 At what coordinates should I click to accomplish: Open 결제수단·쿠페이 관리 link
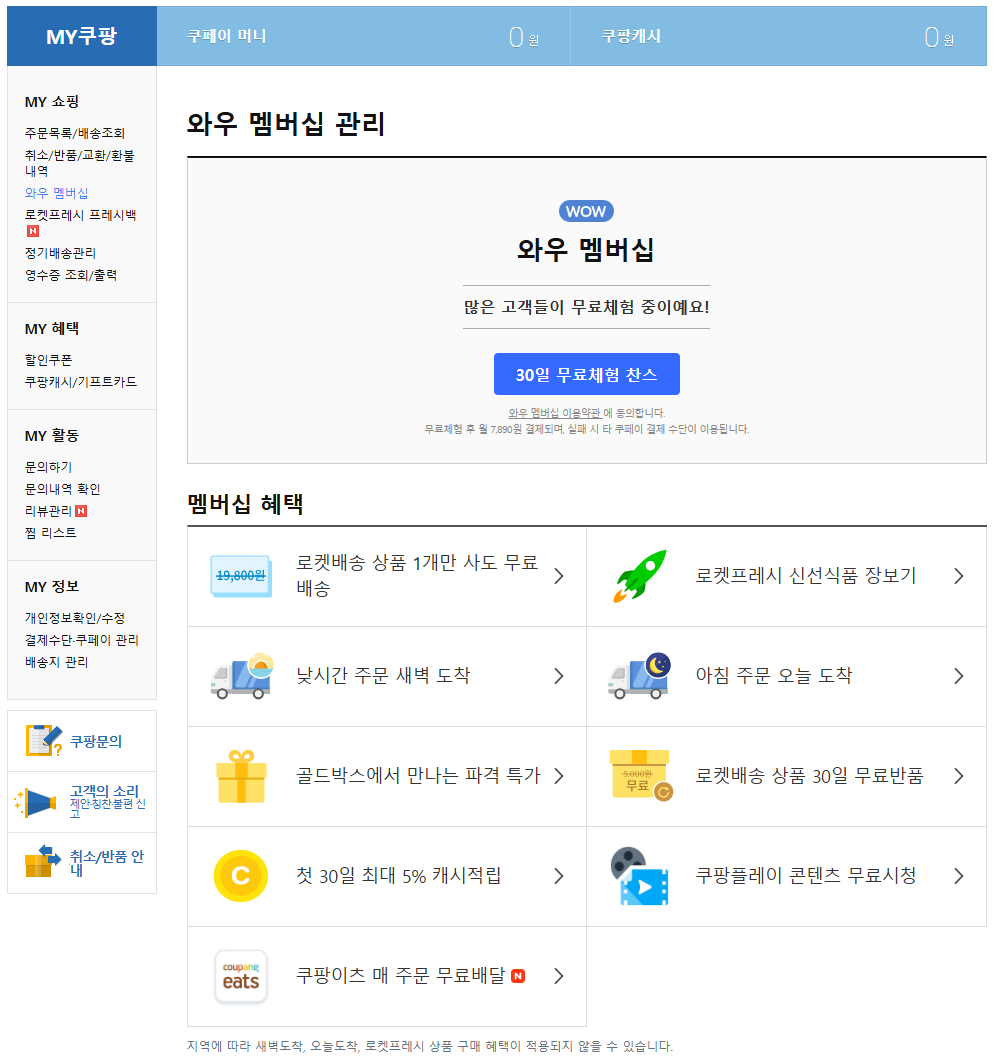click(x=82, y=640)
